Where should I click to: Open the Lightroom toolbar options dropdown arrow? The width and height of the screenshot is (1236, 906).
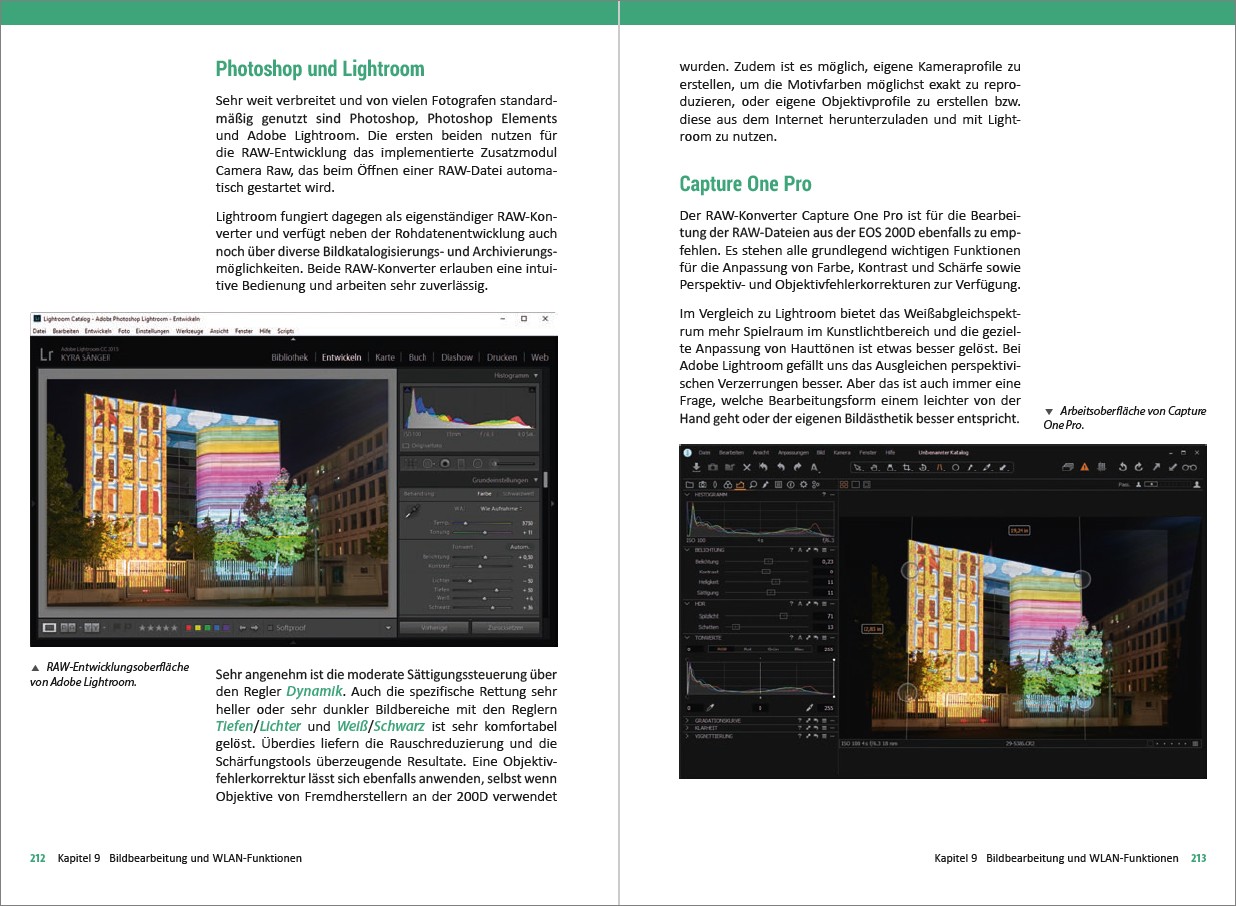tap(388, 628)
